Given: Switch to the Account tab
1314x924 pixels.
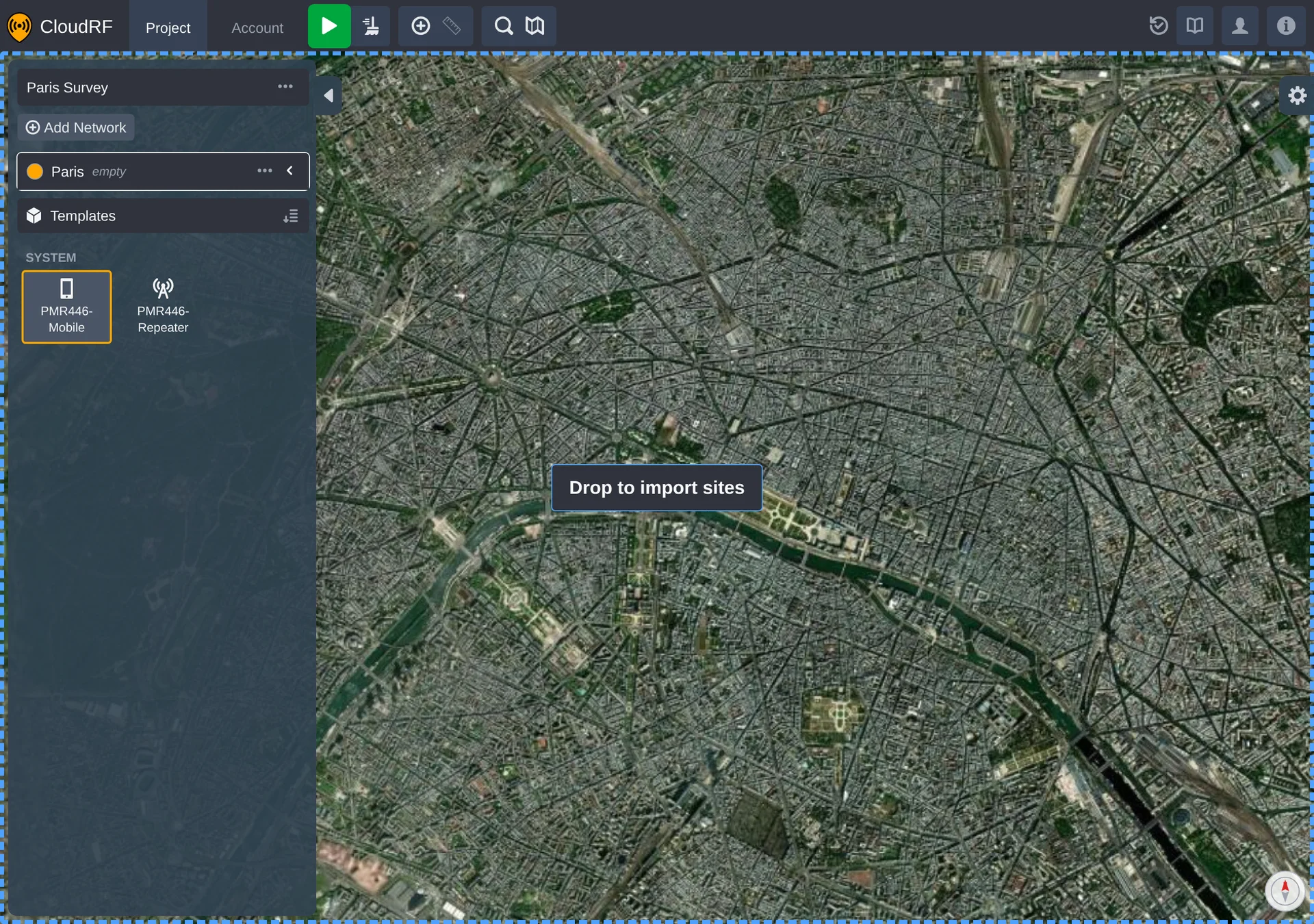Looking at the screenshot, I should [x=257, y=27].
